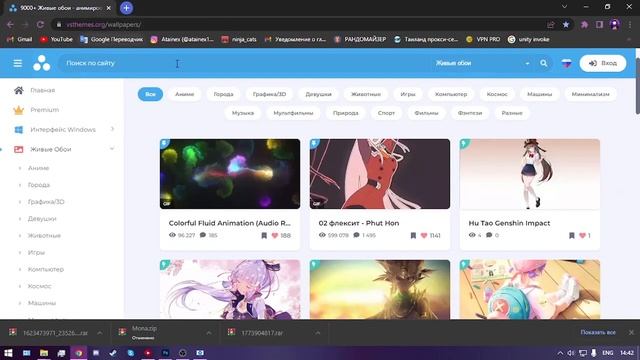
Task: Open Аниме in the sidebar list
Action: [x=38, y=168]
